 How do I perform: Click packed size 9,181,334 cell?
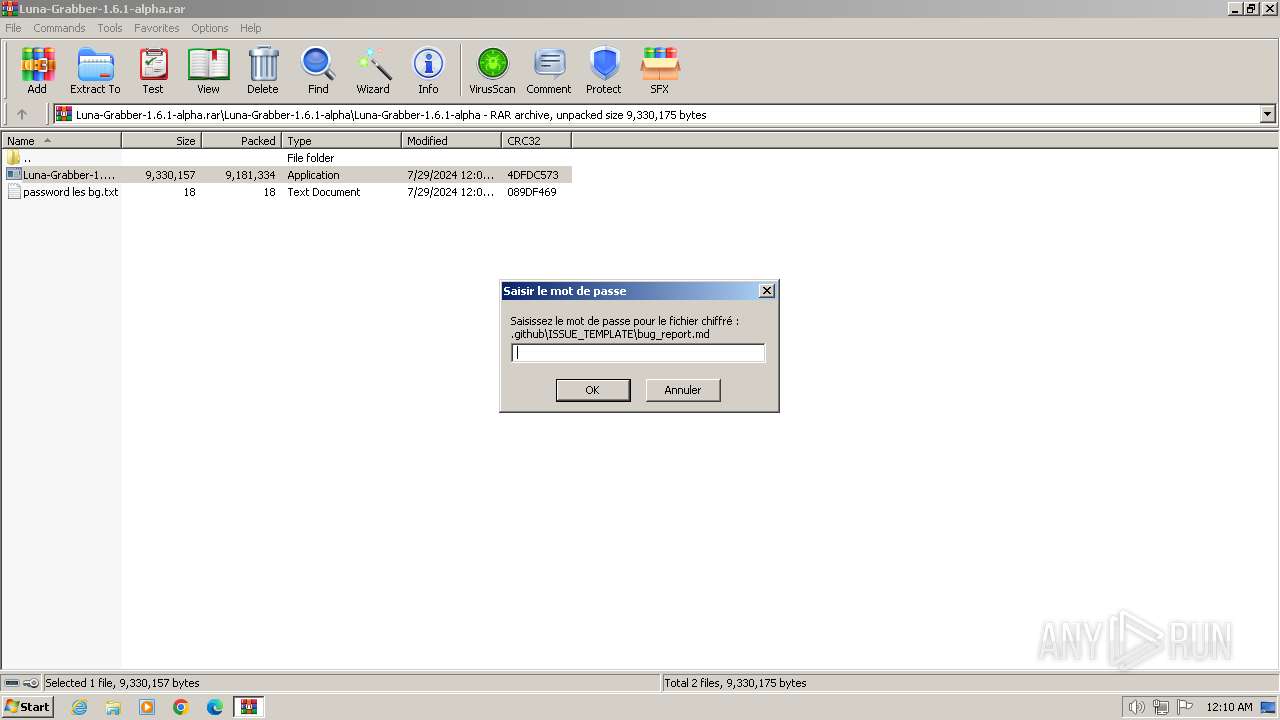coord(250,175)
